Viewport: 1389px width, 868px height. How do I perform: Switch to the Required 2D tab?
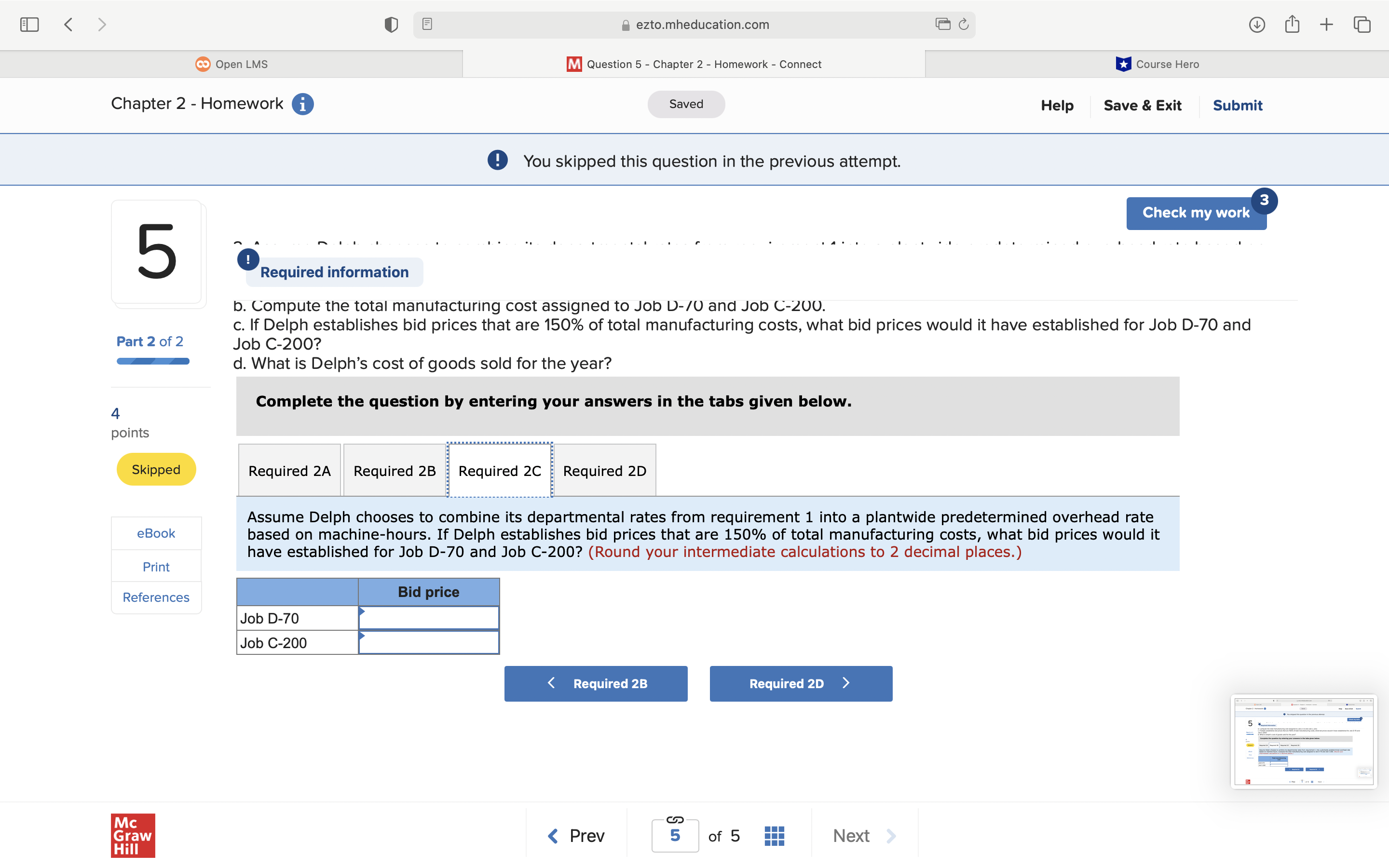pyautogui.click(x=604, y=470)
